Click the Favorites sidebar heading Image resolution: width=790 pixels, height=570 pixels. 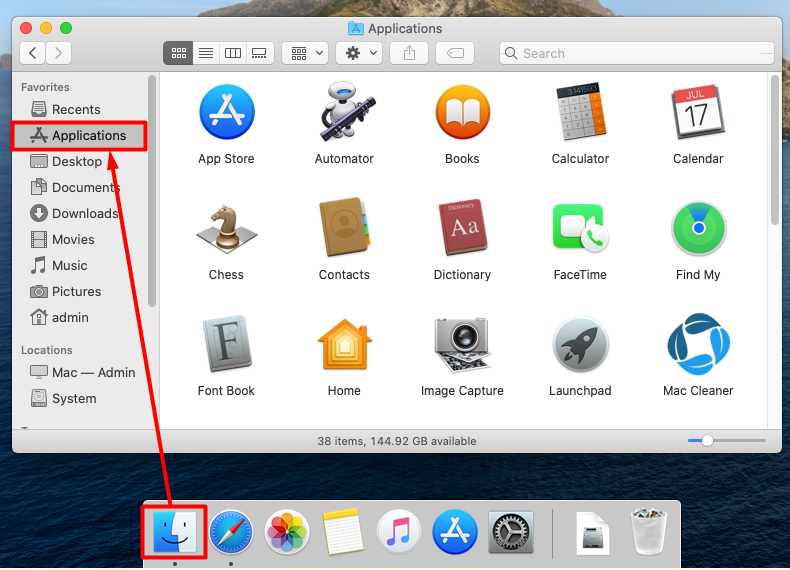tap(45, 87)
